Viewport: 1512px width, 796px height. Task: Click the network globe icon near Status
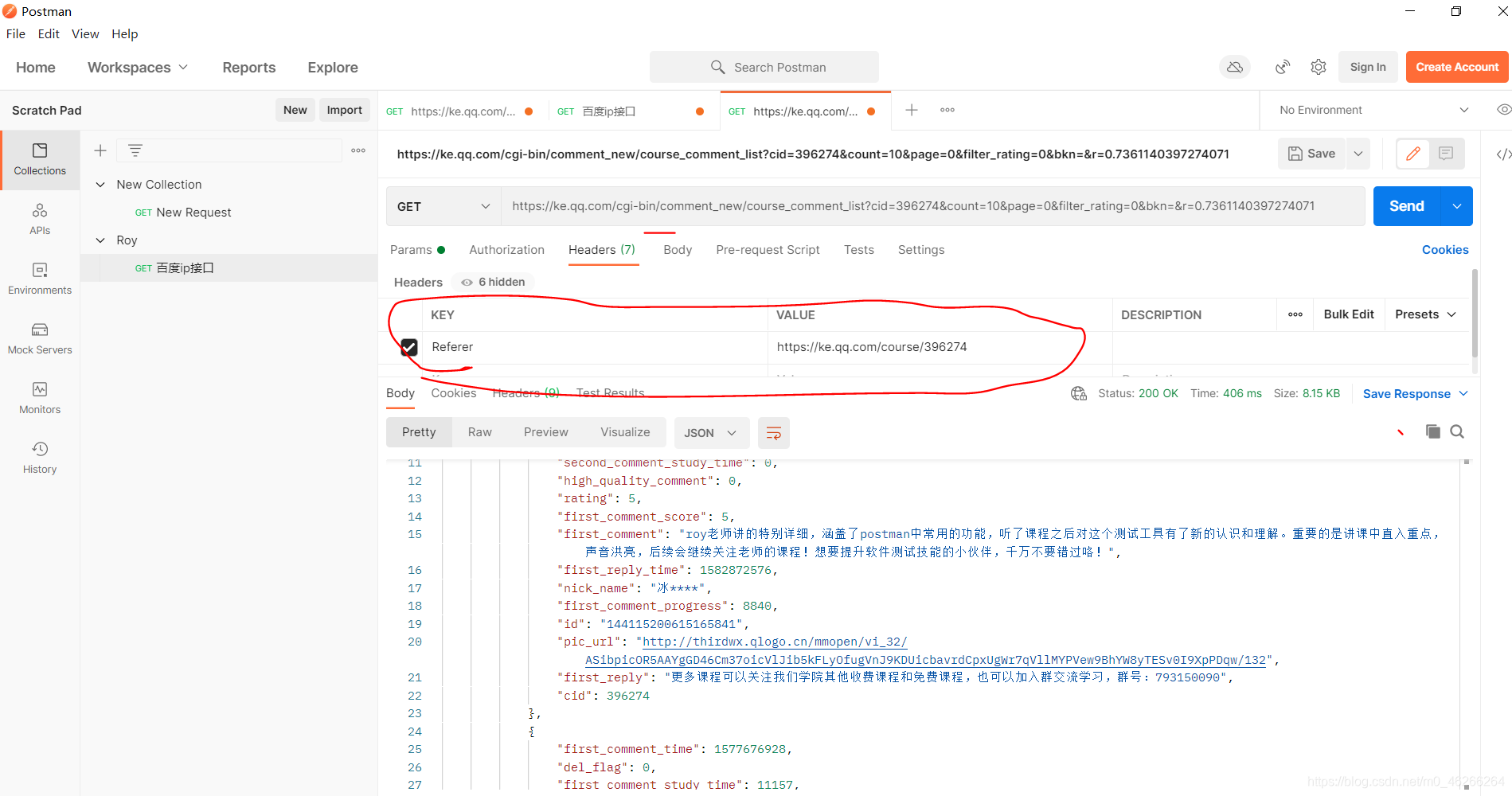[1079, 393]
